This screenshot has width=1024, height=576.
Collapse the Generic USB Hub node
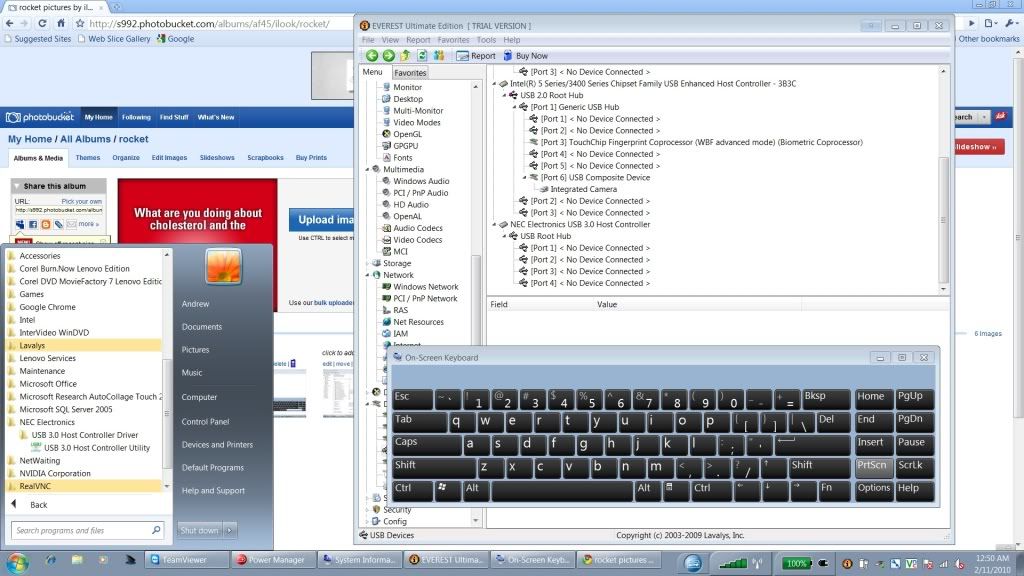click(515, 107)
